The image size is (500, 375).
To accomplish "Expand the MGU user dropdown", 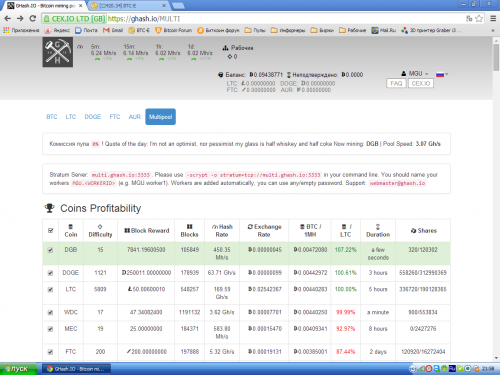I will coord(415,74).
